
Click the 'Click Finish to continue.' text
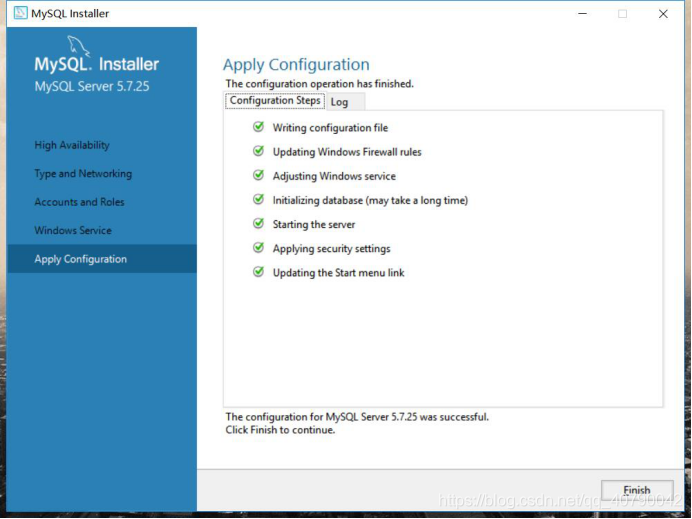tap(280, 430)
